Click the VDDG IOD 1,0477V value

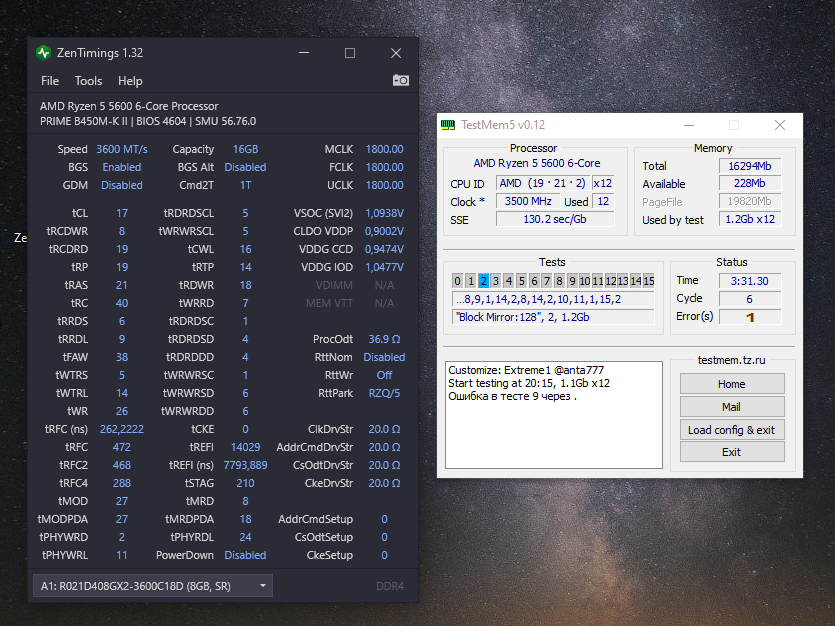click(384, 267)
